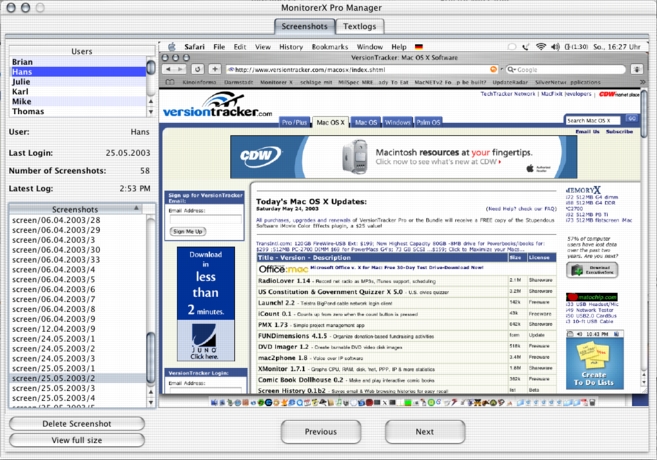
Task: Click Screenshots list scroll down arrow
Action: point(151,403)
